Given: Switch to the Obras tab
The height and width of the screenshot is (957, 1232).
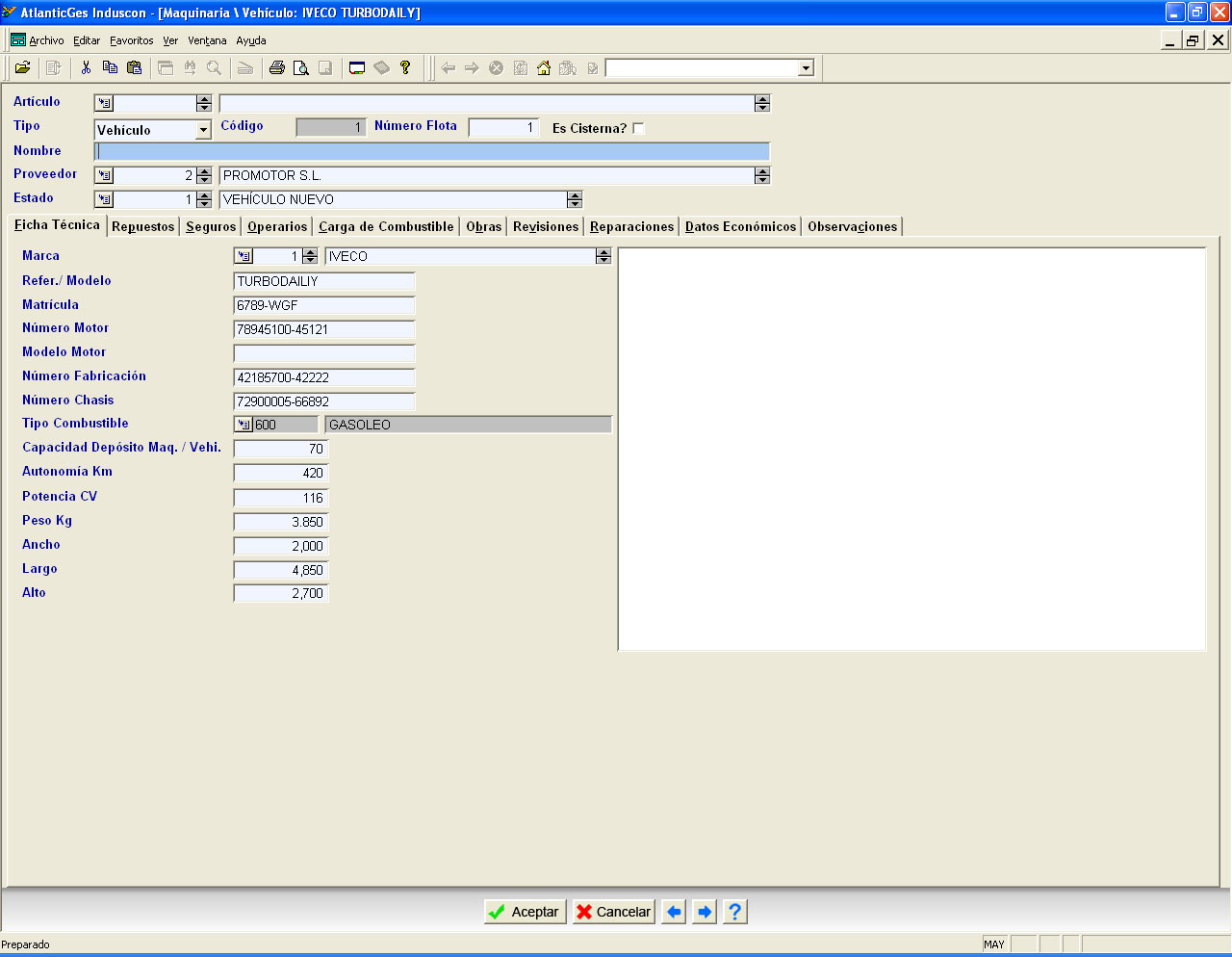Looking at the screenshot, I should 483,226.
